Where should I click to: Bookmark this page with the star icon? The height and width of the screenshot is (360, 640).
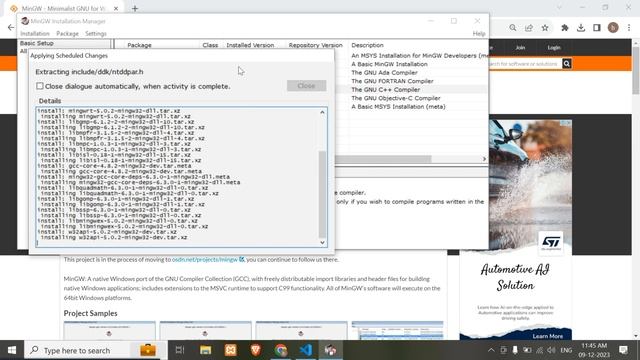pyautogui.click(x=545, y=27)
